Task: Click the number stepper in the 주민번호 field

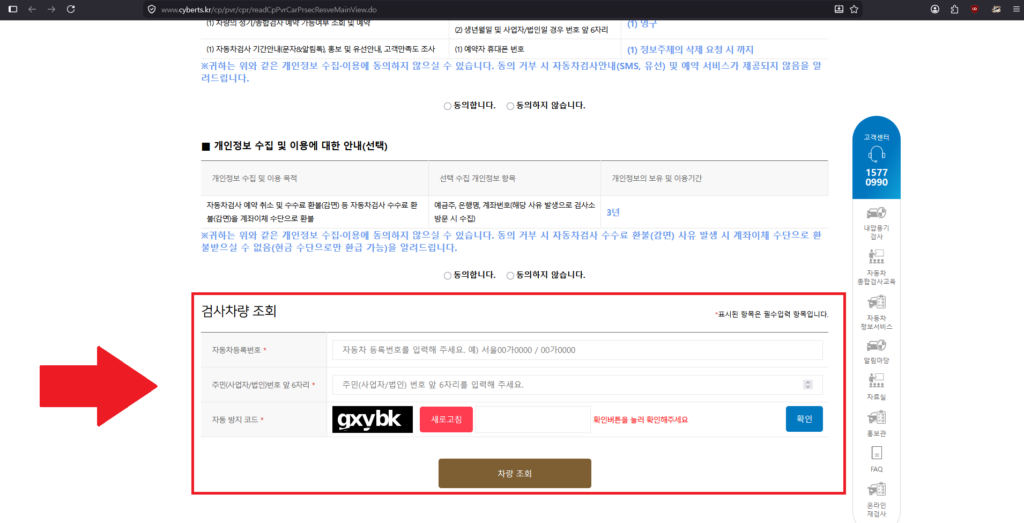Action: pos(808,385)
